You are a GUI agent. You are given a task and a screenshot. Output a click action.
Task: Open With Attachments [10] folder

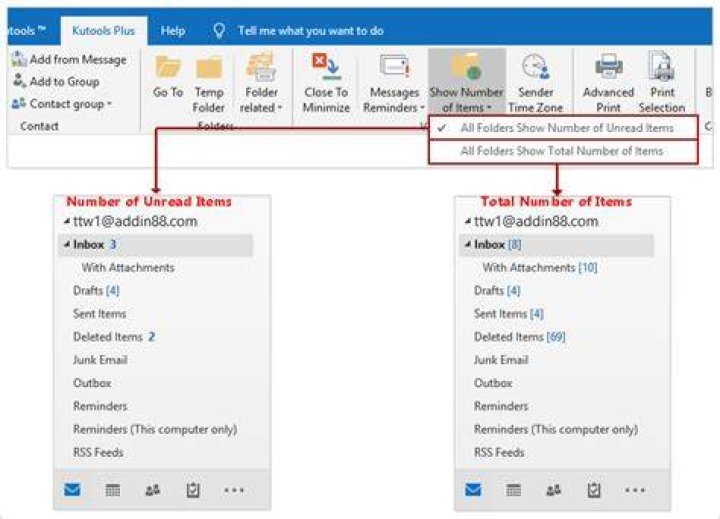coord(540,267)
